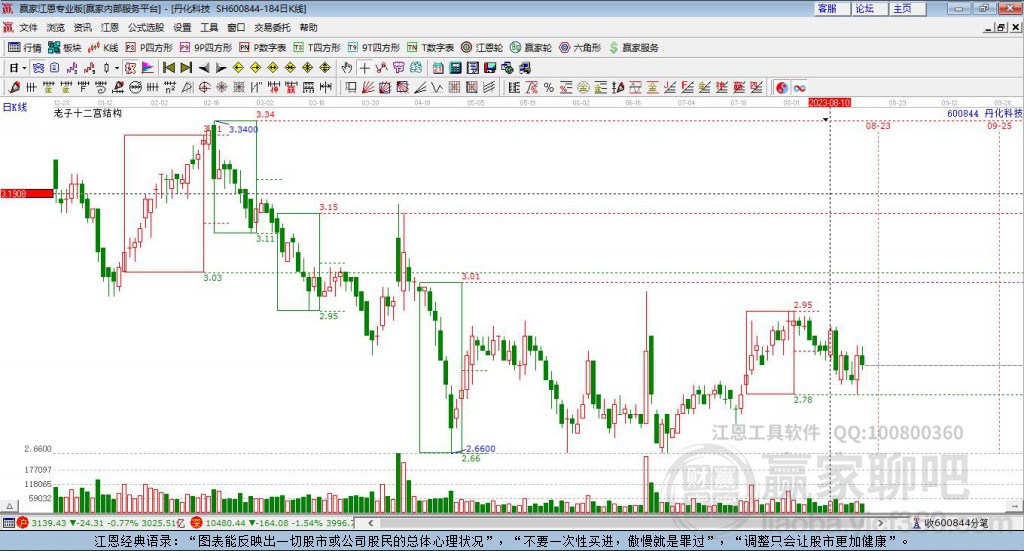The height and width of the screenshot is (551, 1024).
Task: Click the Shenzhen index 10480.44 status entry
Action: (x=272, y=523)
